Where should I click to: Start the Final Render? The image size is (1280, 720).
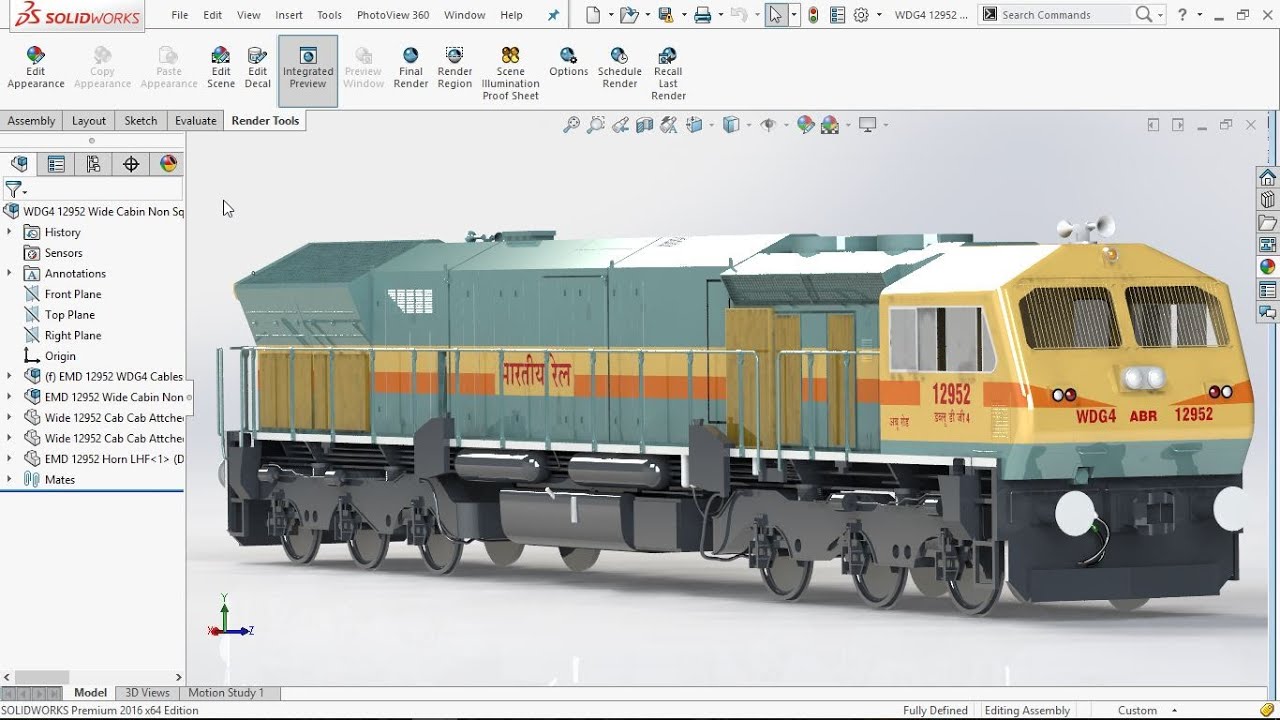point(411,68)
